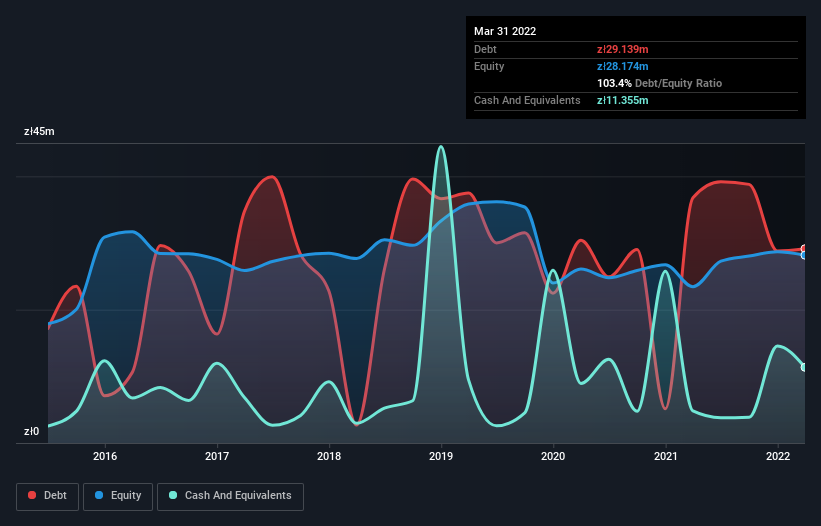Toggle Cash And Equivalents legend button
The height and width of the screenshot is (526, 821).
(x=230, y=496)
